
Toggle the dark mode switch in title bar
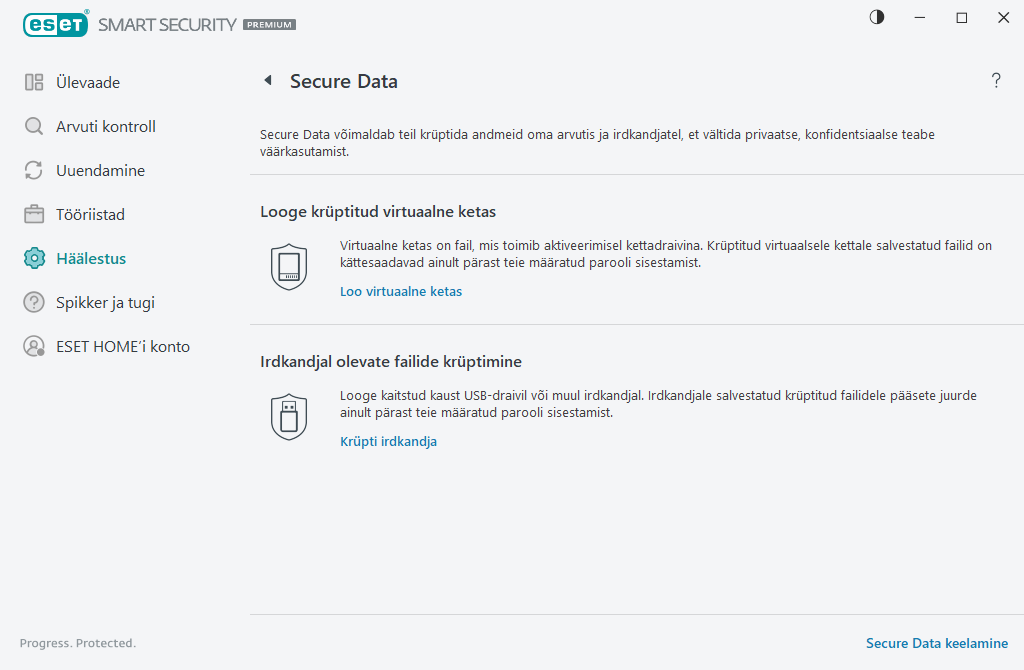[876, 17]
